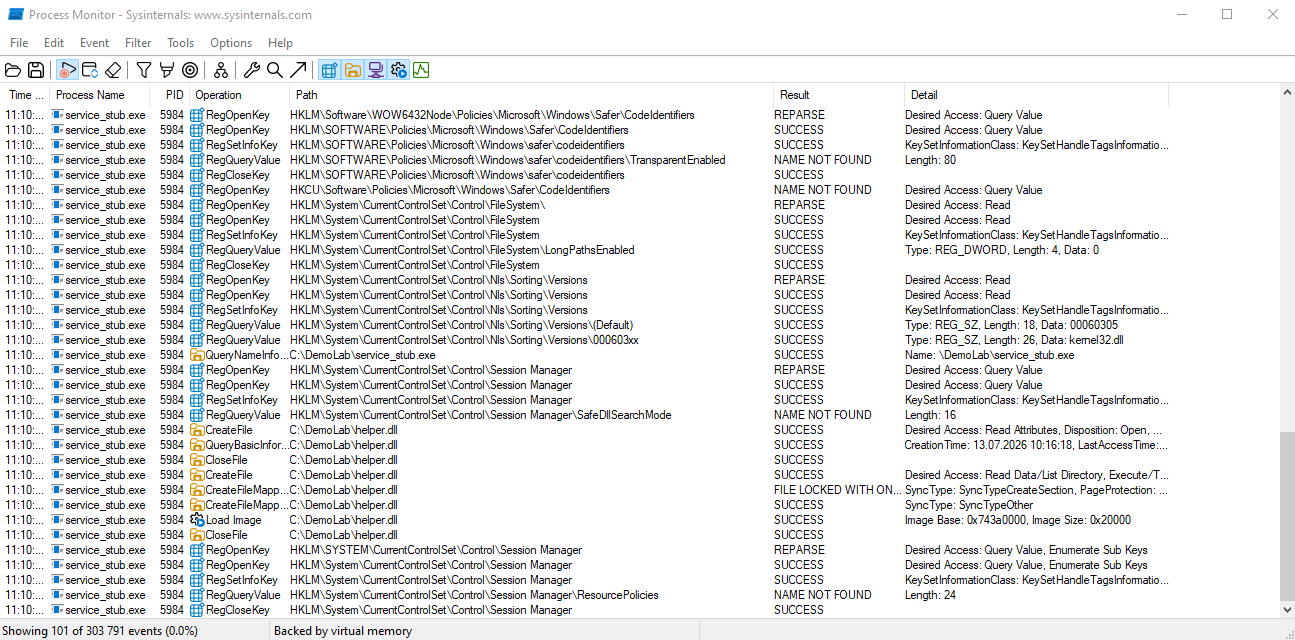Click the vertical scrollbar down arrow
Screen dimensions: 1295x640
tap(1286, 608)
